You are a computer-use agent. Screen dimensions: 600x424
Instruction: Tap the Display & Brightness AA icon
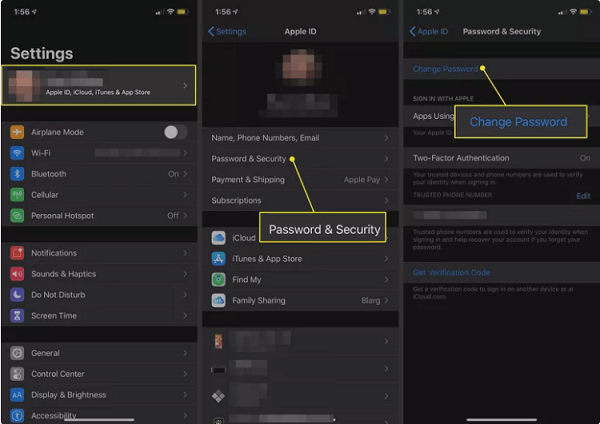point(17,395)
